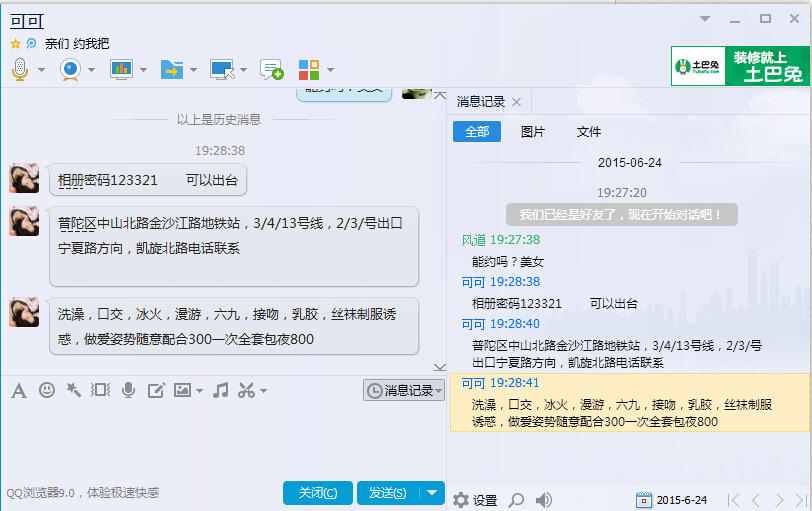Start a video call with webcam icon
This screenshot has height=511, width=812.
pos(70,69)
